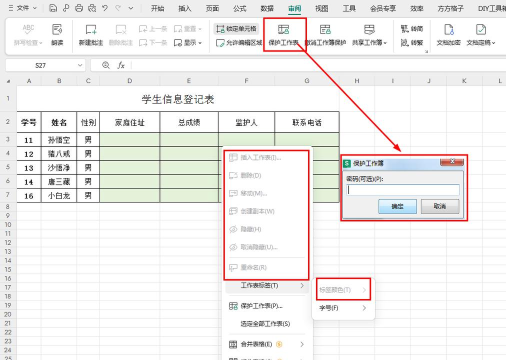Click the name box cell reference field

pyautogui.click(x=41, y=65)
